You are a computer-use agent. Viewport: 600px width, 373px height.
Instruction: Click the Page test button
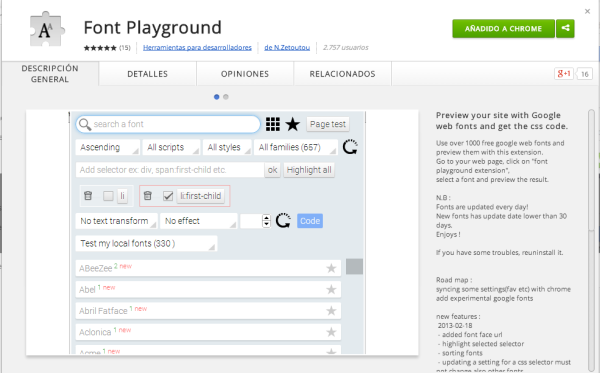[328, 124]
